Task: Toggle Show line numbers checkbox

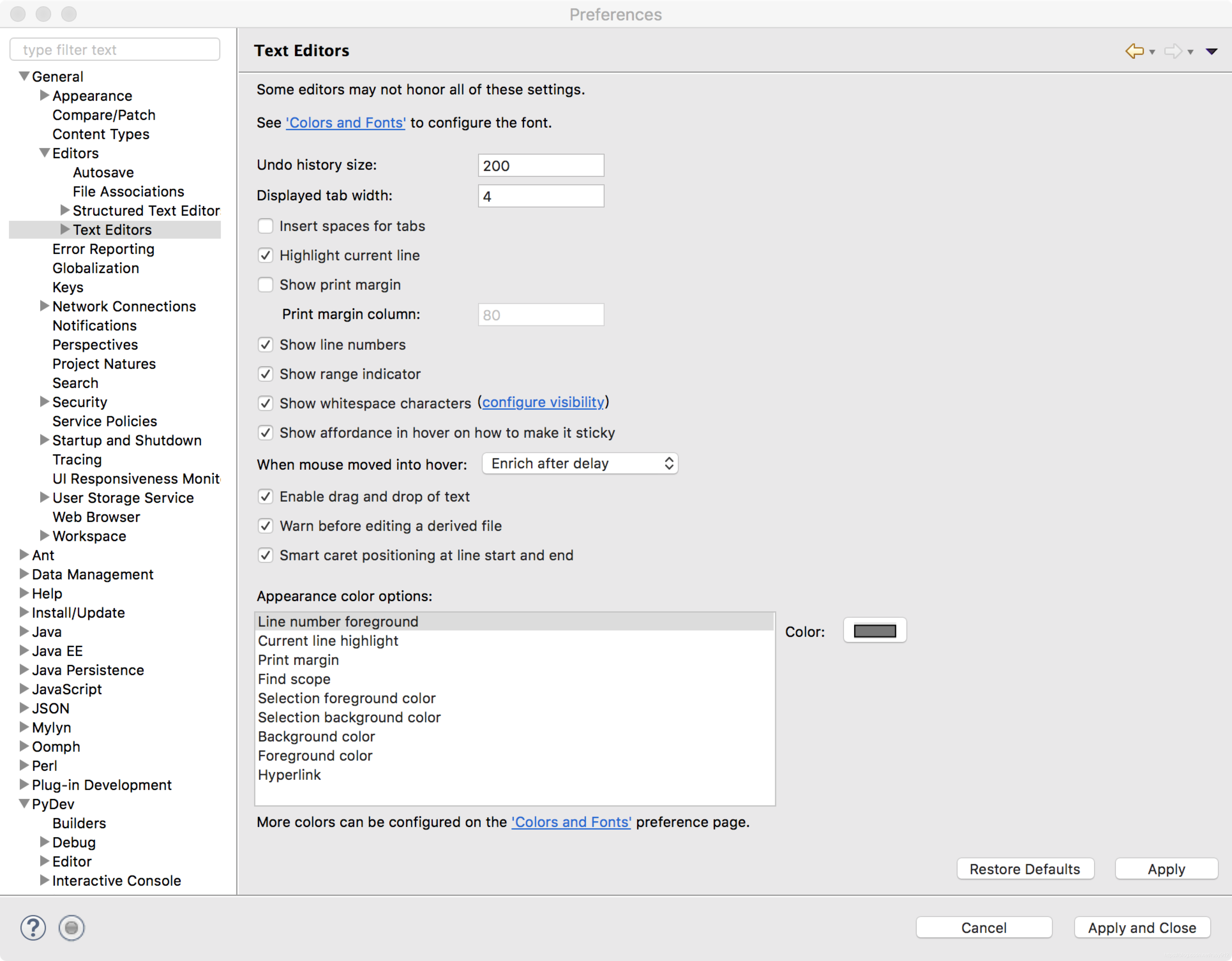Action: (x=265, y=345)
